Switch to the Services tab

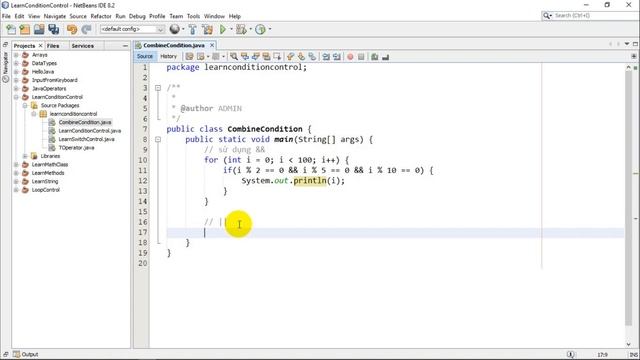[x=82, y=46]
